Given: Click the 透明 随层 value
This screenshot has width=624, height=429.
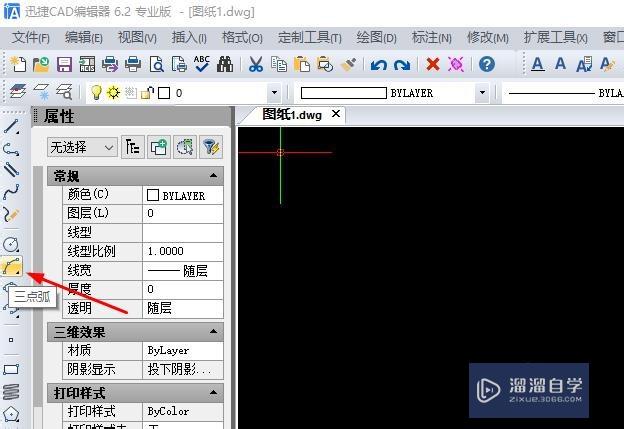Looking at the screenshot, I should click(183, 308).
